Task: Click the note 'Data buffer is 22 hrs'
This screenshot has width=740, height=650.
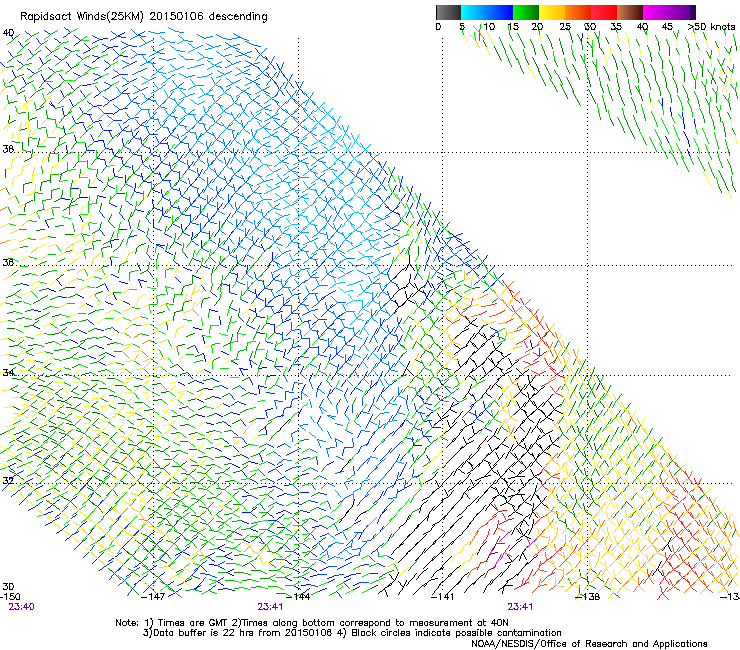Action: [x=197, y=633]
